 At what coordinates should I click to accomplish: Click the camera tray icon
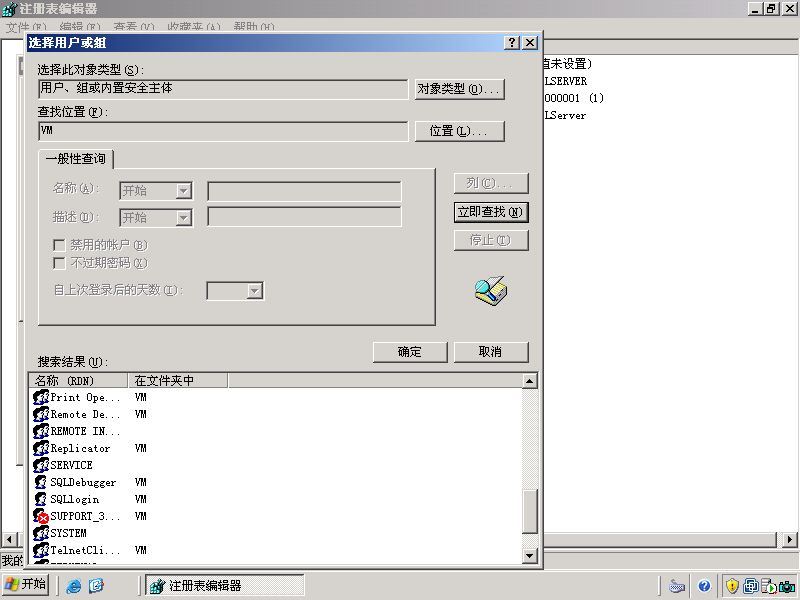point(787,586)
